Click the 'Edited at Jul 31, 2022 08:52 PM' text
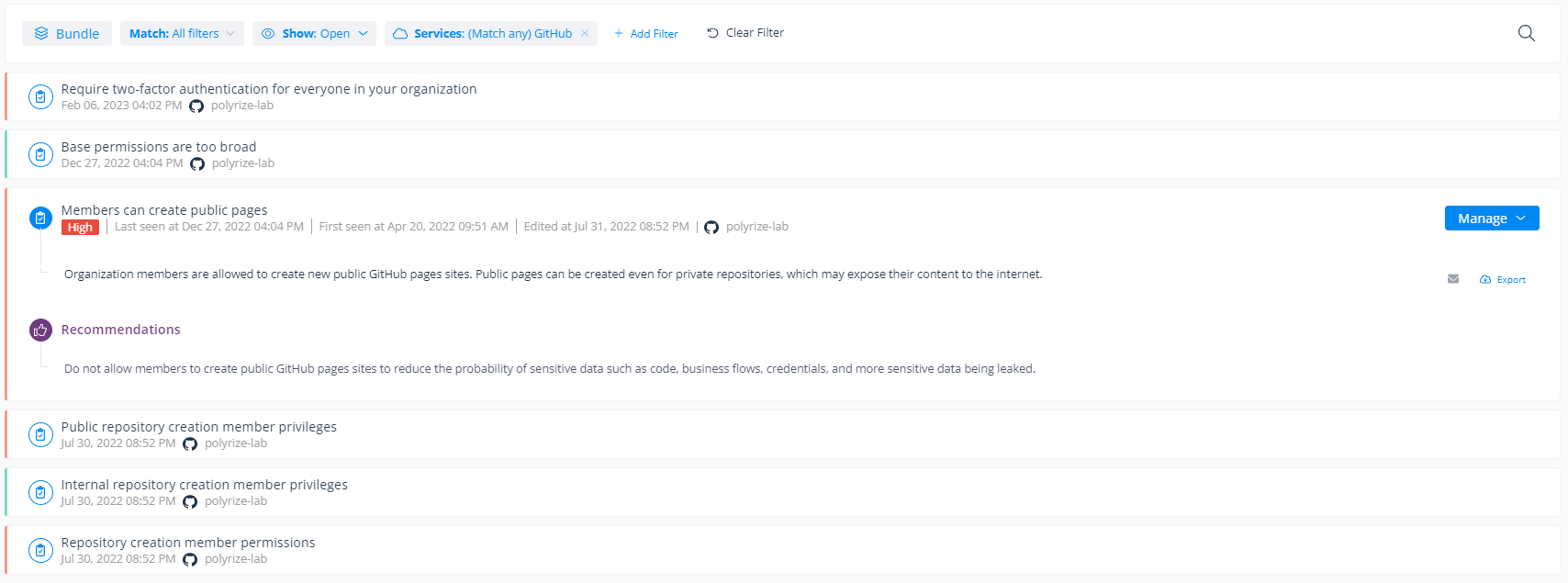Screen dimensions: 1568x583 [x=606, y=227]
